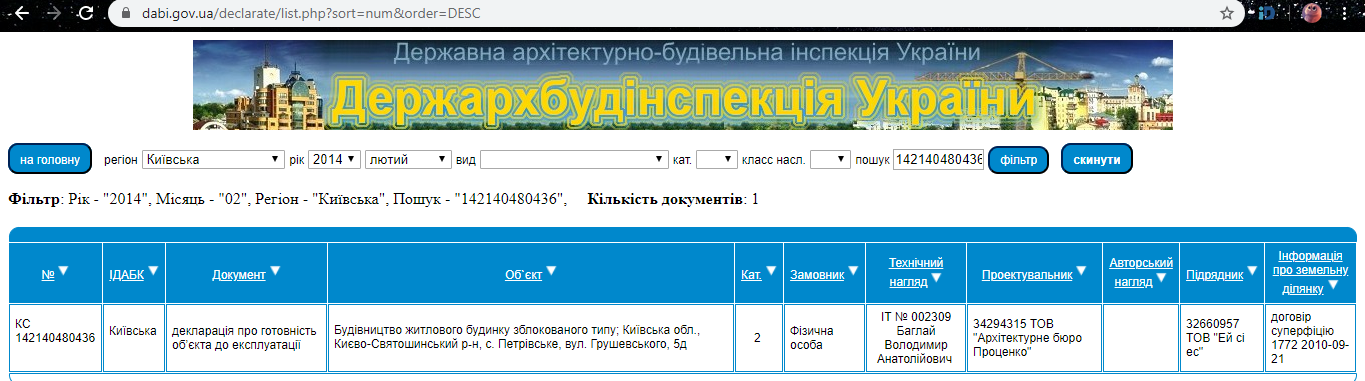The image size is (1365, 381).
Task: Open the кат. dropdown
Action: point(716,159)
